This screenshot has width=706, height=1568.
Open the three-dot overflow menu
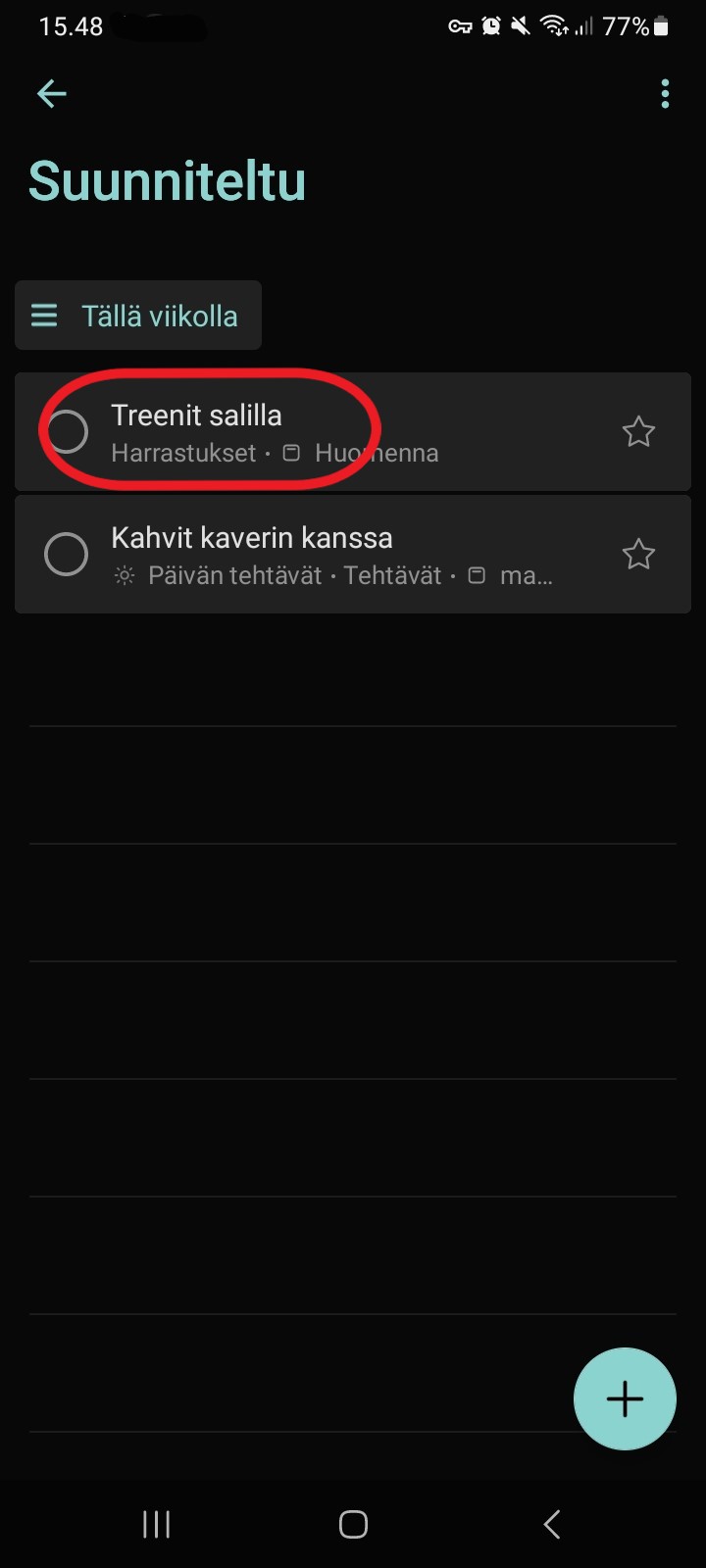coord(665,94)
